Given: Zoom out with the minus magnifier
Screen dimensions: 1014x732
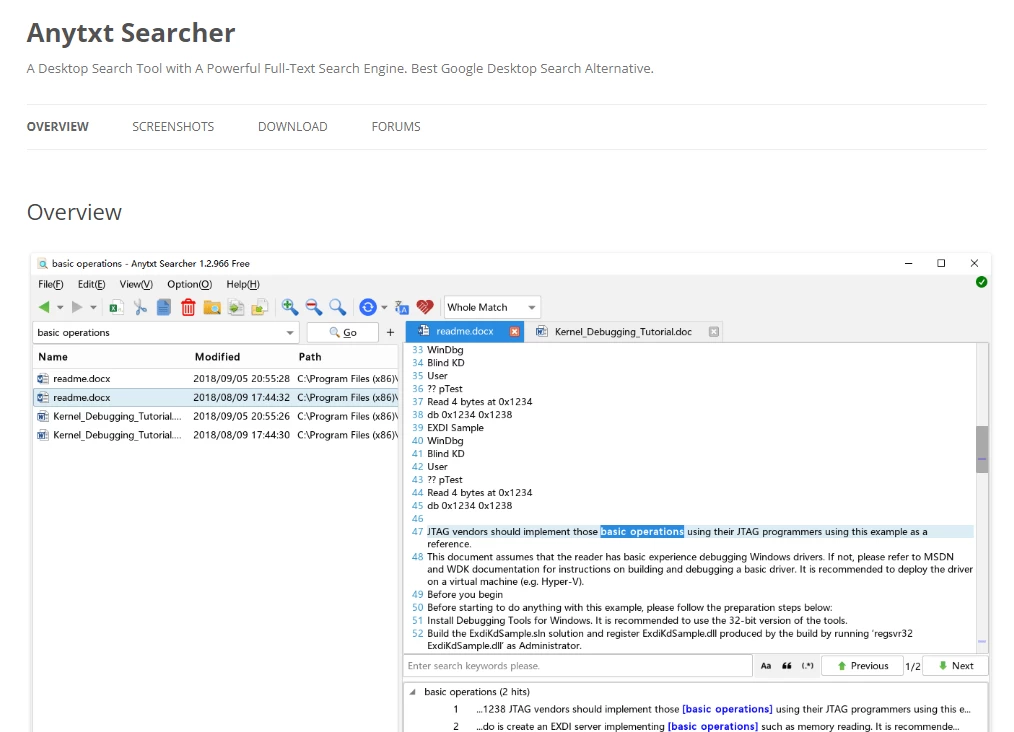Looking at the screenshot, I should point(314,307).
